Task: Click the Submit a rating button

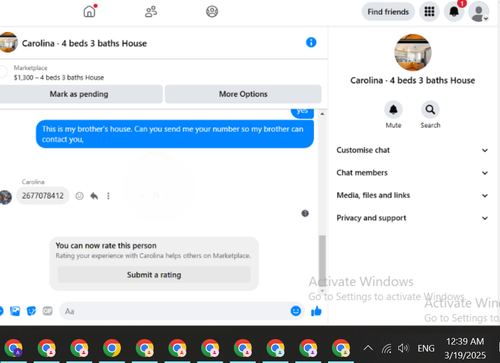Action: click(154, 275)
